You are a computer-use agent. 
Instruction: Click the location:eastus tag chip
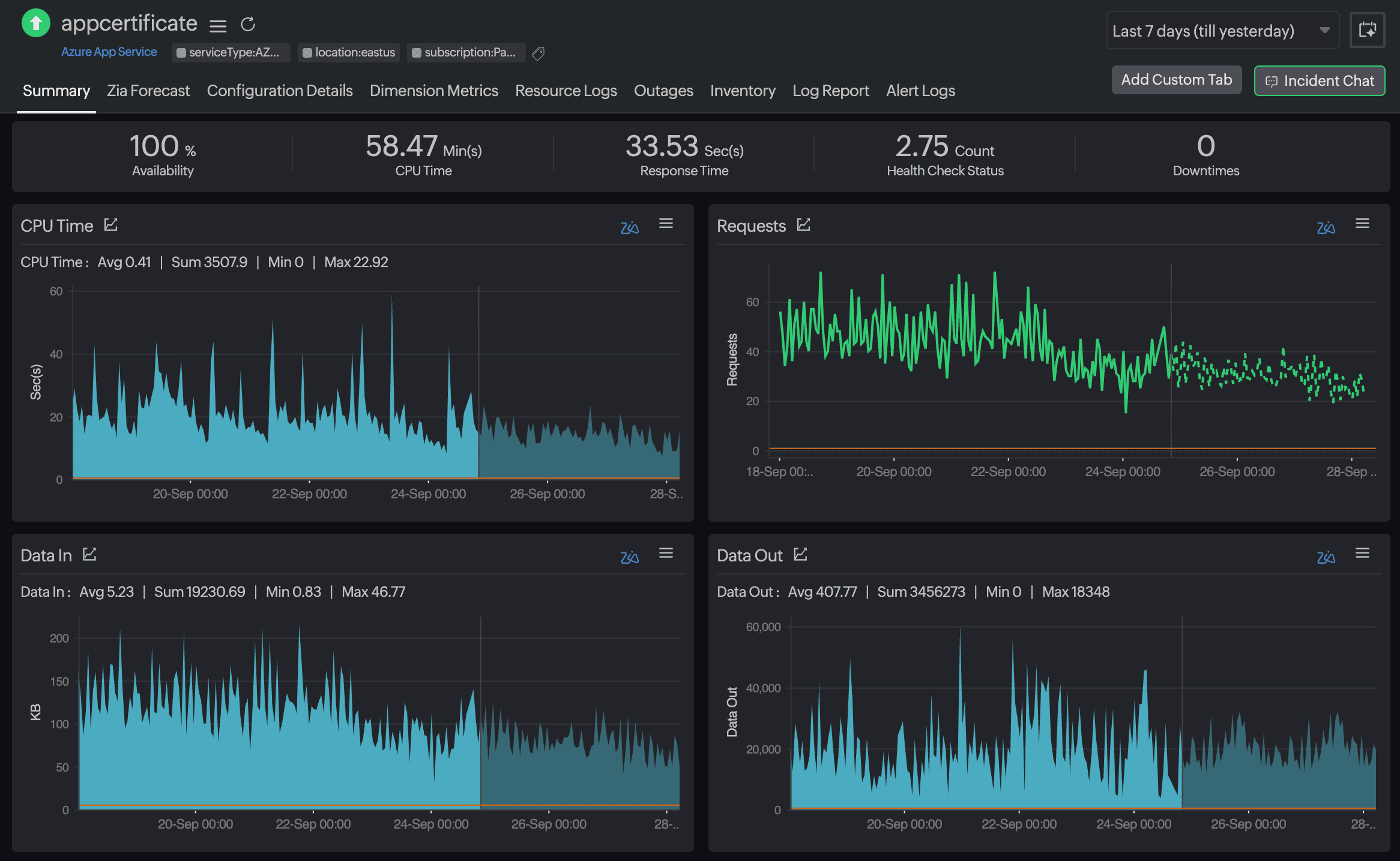pos(348,52)
